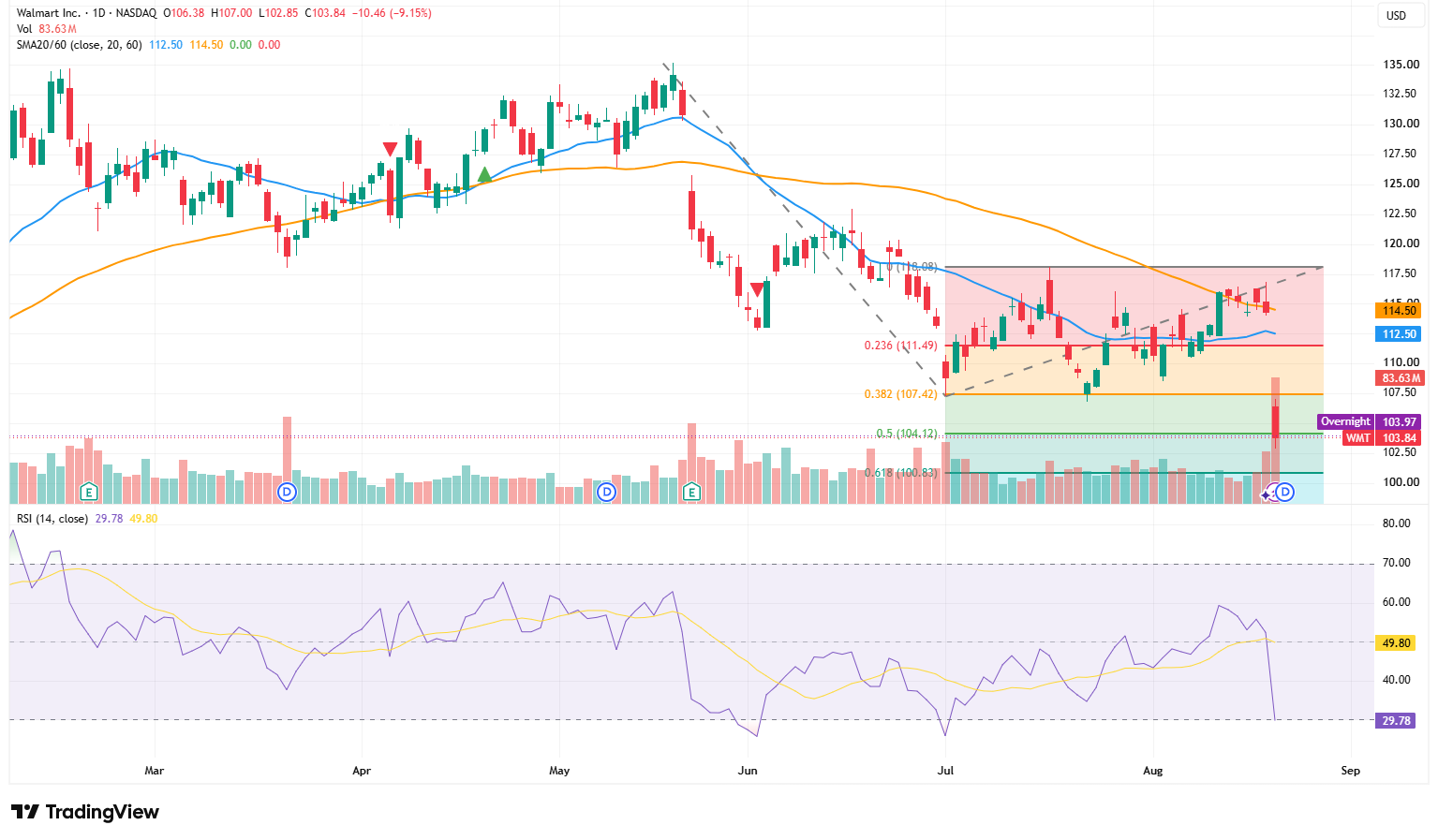
Task: Click the earnings marker in late May
Action: point(692,492)
